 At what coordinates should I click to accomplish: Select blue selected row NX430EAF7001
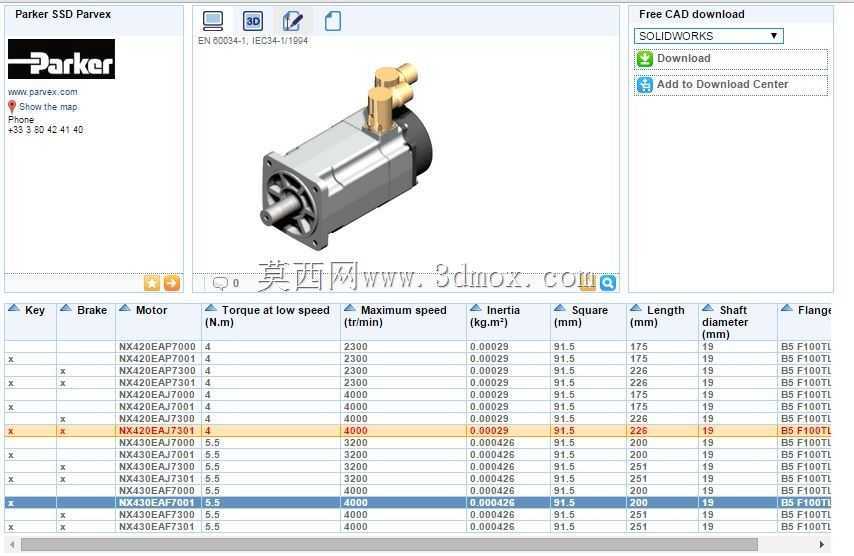418,503
